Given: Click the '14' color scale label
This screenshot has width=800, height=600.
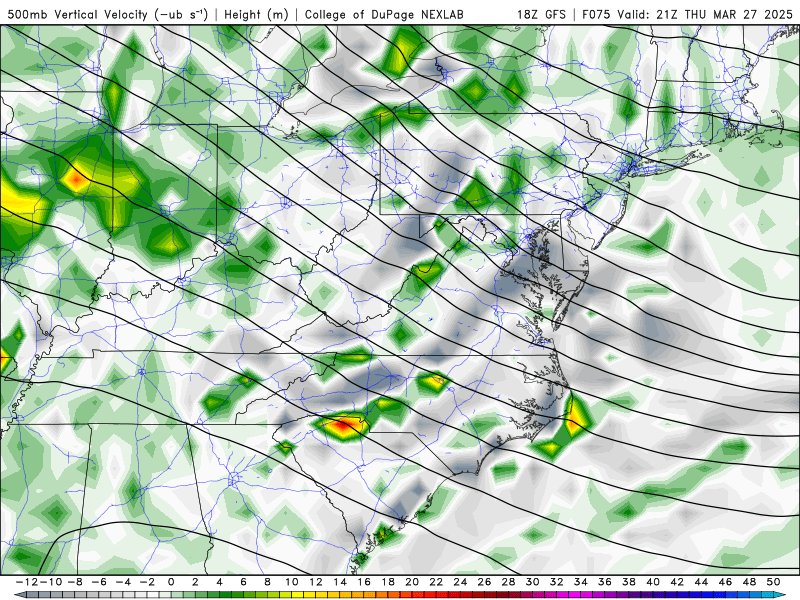Looking at the screenshot, I should pos(340,582).
